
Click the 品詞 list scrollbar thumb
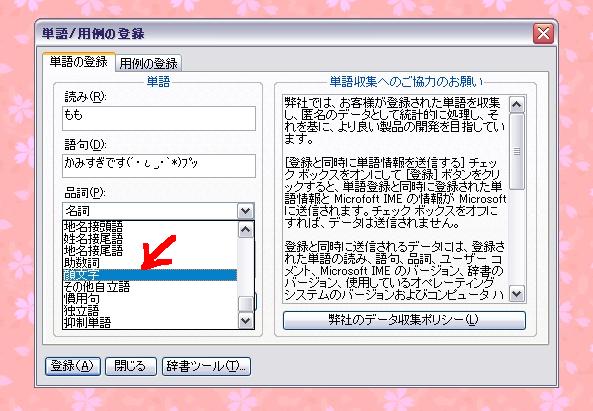[x=246, y=304]
